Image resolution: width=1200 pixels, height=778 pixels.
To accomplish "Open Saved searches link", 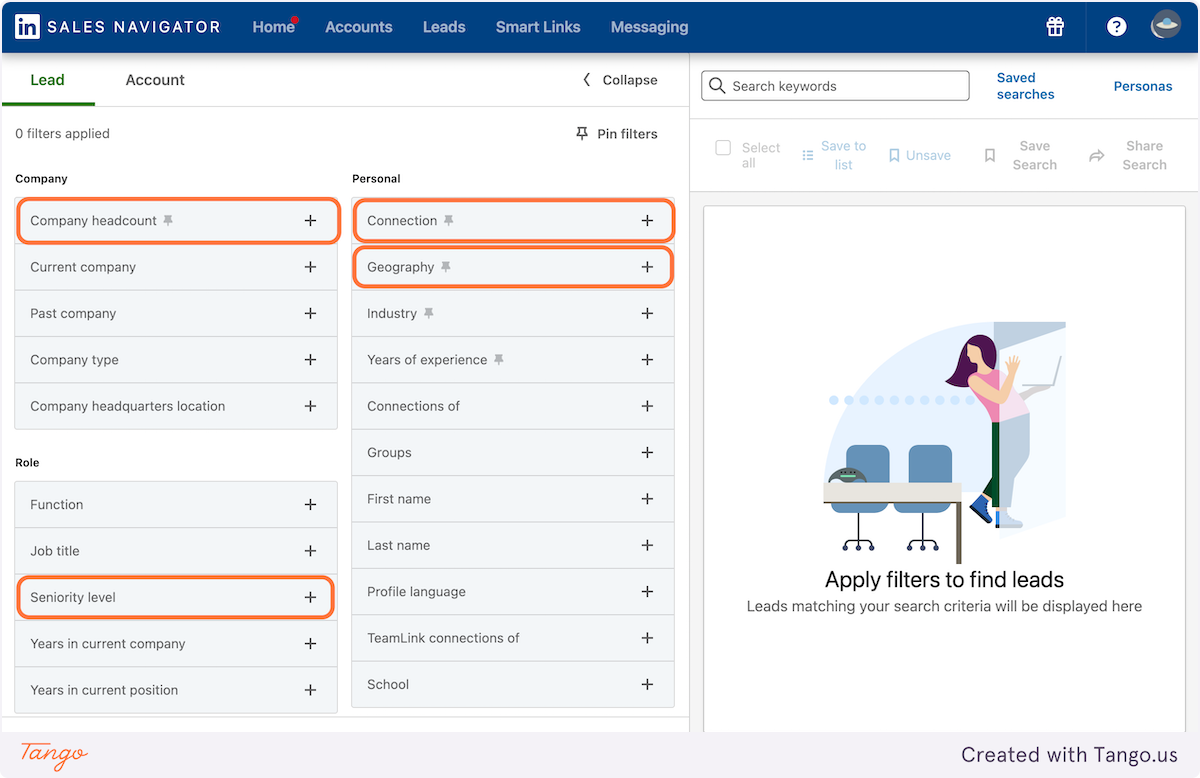I will click(1026, 86).
